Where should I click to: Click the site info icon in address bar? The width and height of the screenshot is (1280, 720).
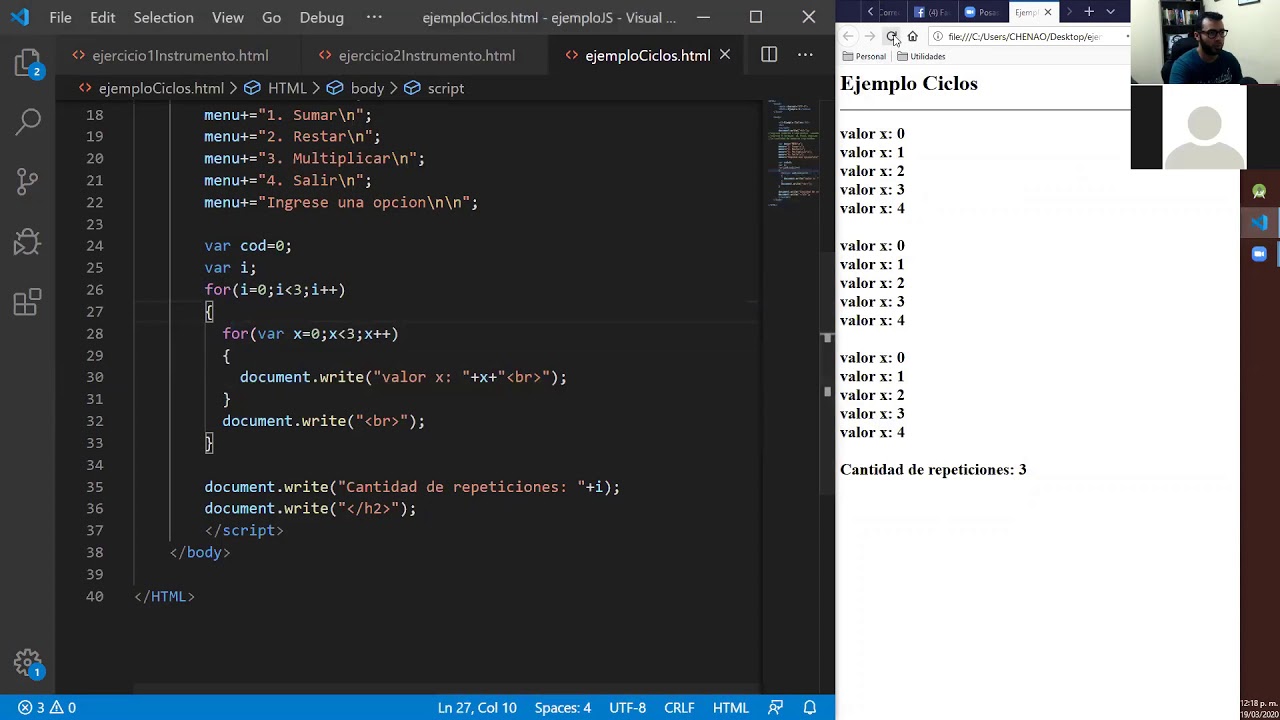click(937, 36)
